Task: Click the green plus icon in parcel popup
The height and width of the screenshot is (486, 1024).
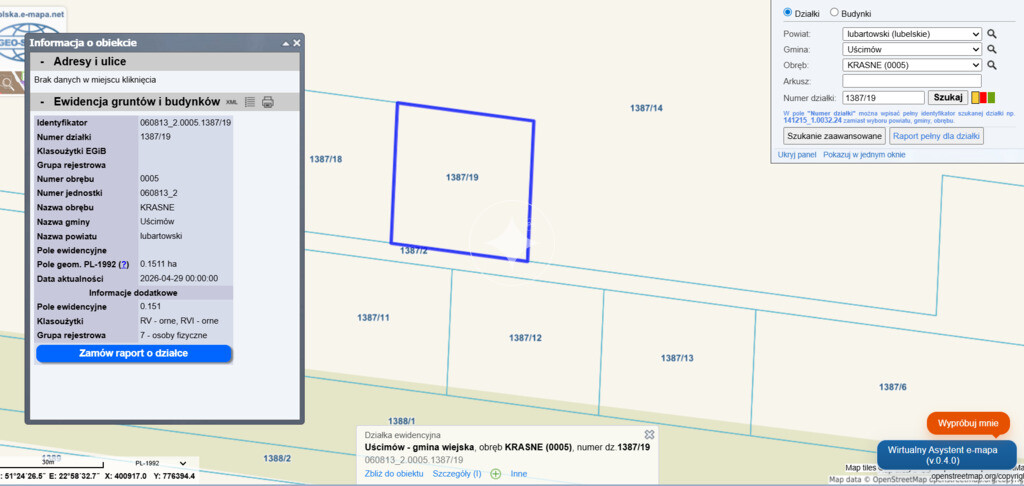Action: [x=495, y=473]
